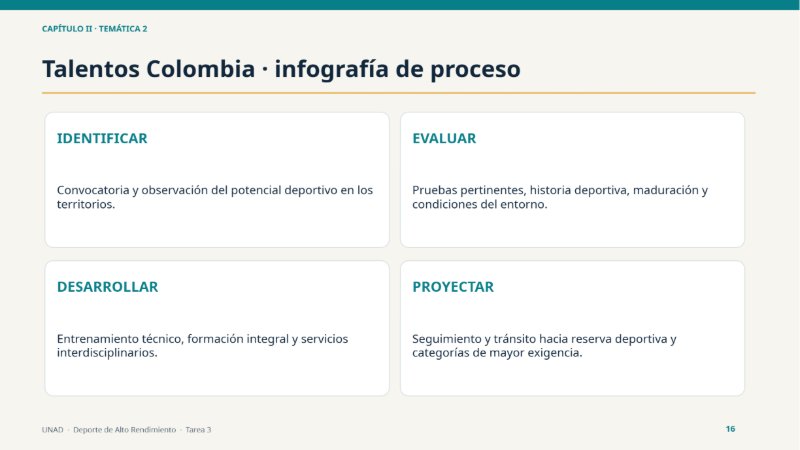Click the 'EVALUAR' card heading
800x450 pixels.
pos(444,138)
